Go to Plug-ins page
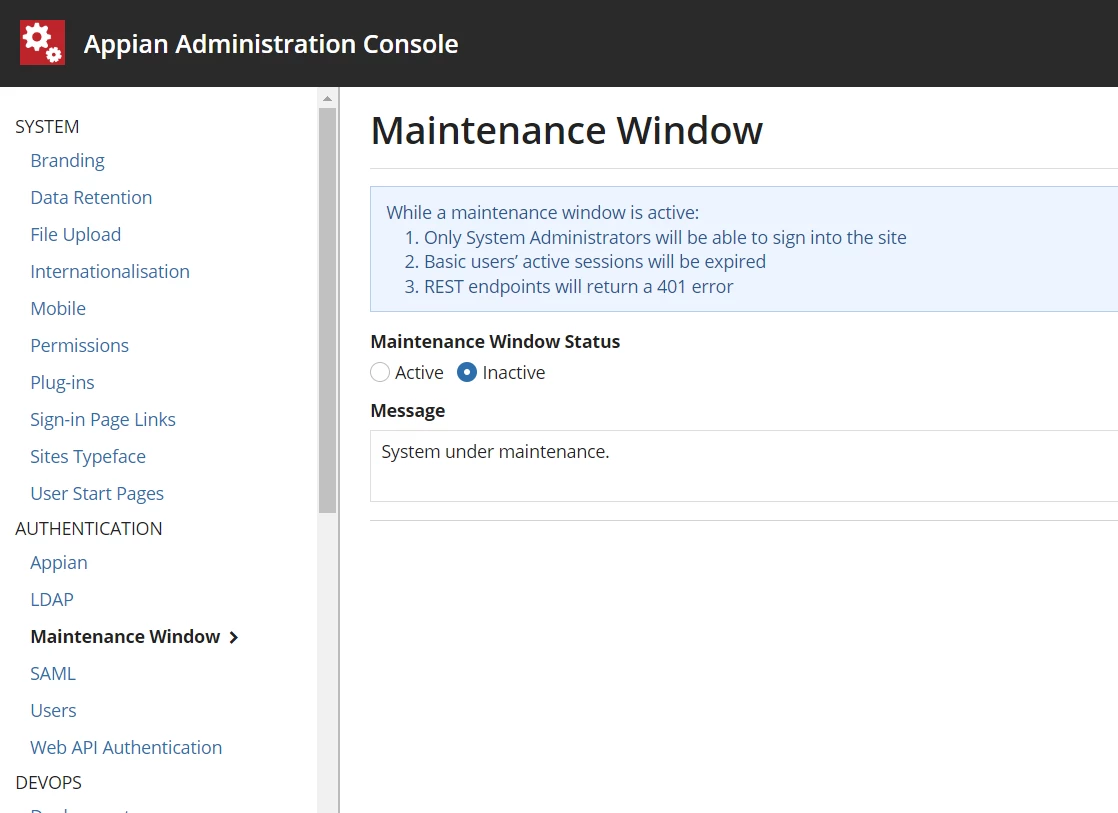Image resolution: width=1118 pixels, height=813 pixels. pos(62,383)
